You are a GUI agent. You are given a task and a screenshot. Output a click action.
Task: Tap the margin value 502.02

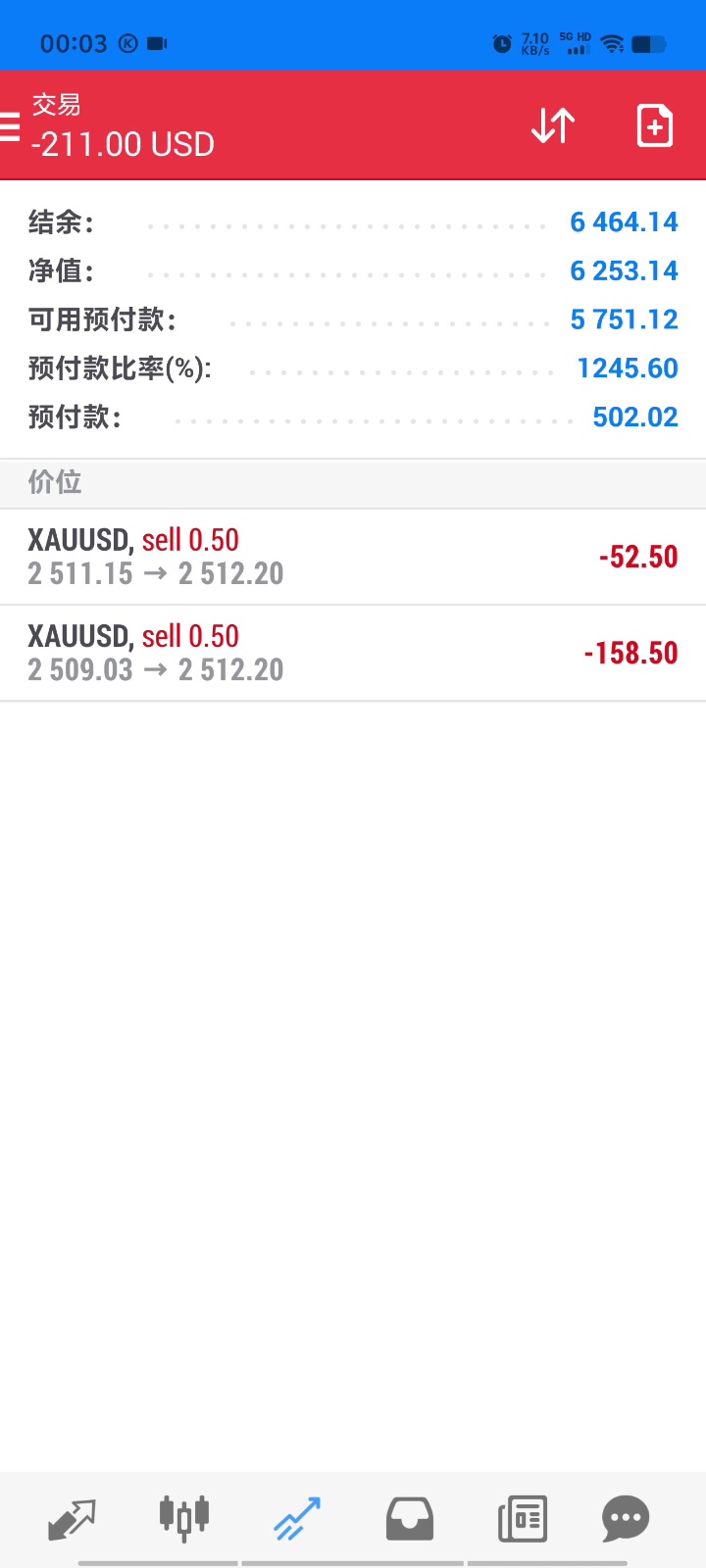click(x=635, y=417)
